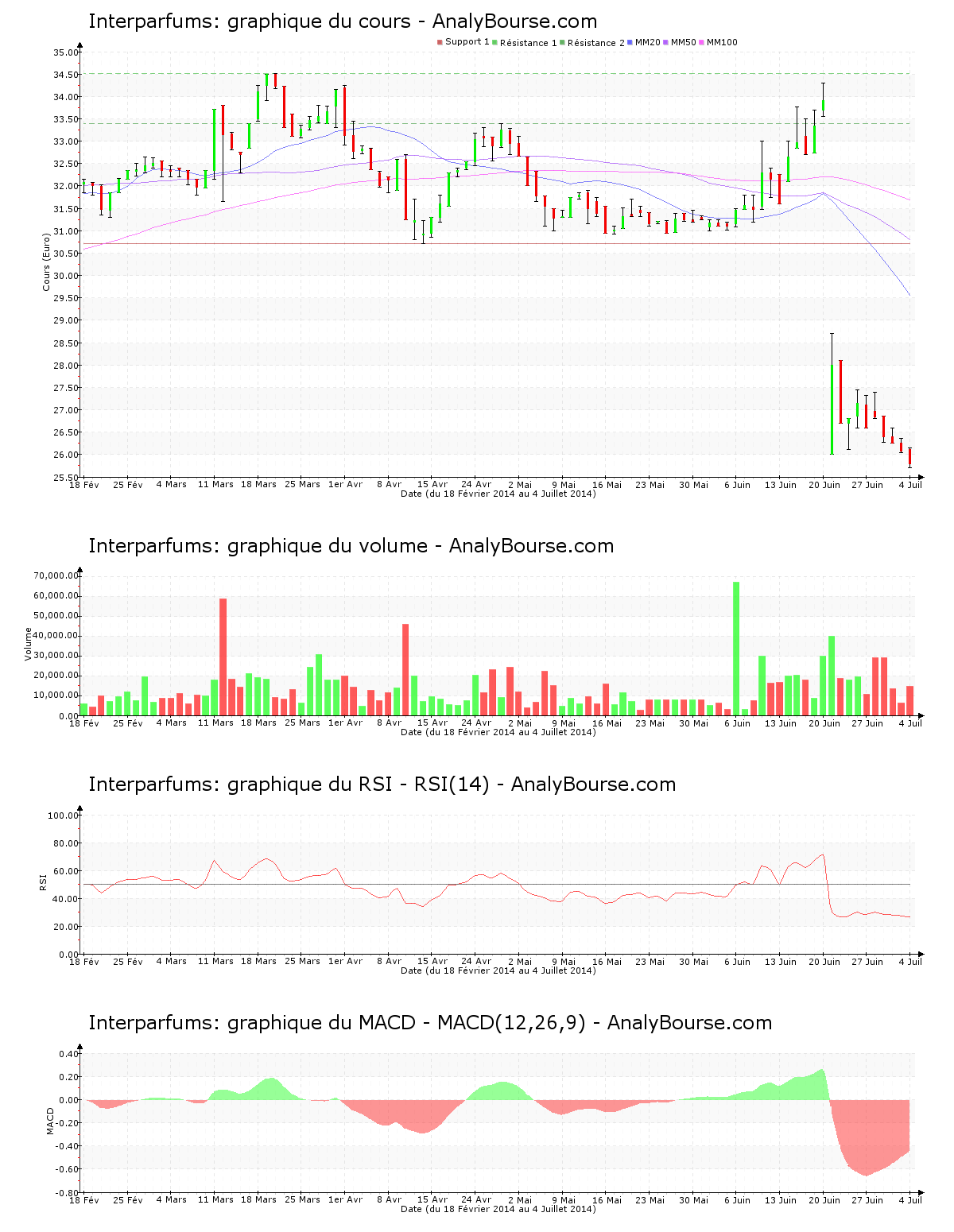Click the 'graphique du volume' chart title
The height and width of the screenshot is (1232, 954).
point(351,546)
